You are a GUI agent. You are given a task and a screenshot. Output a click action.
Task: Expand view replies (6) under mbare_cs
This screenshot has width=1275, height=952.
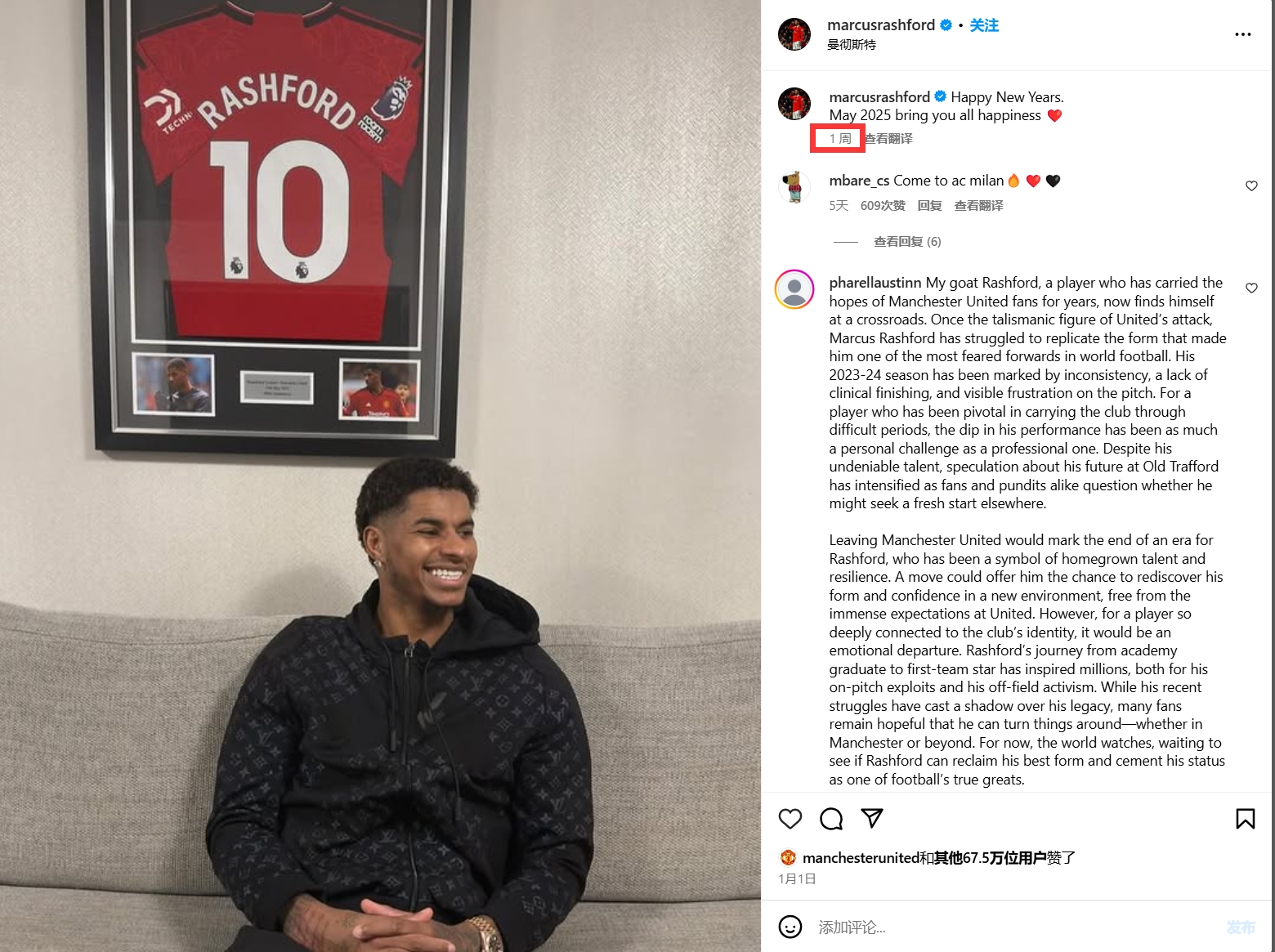click(x=907, y=242)
